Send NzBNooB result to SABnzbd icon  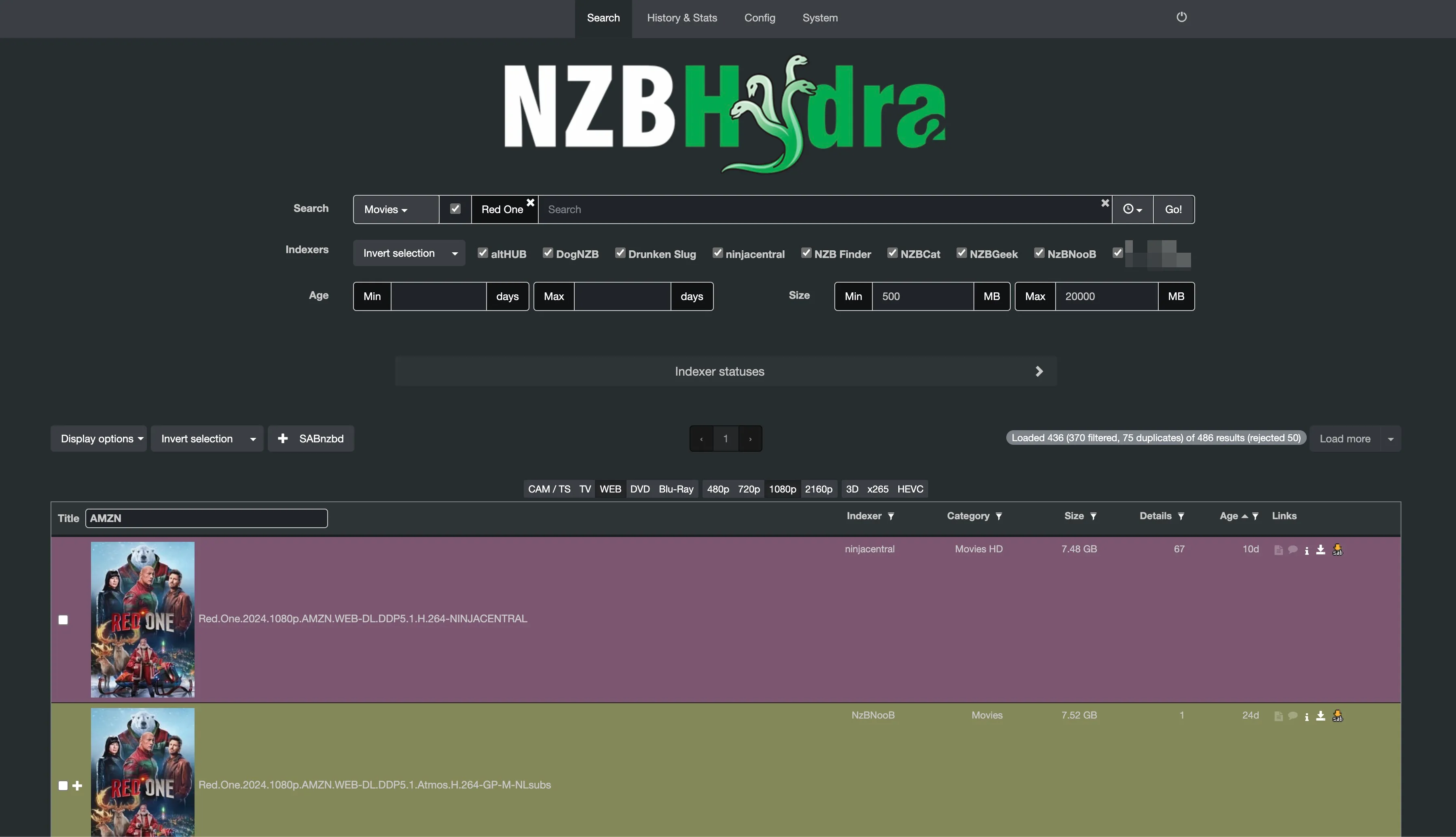point(1337,716)
